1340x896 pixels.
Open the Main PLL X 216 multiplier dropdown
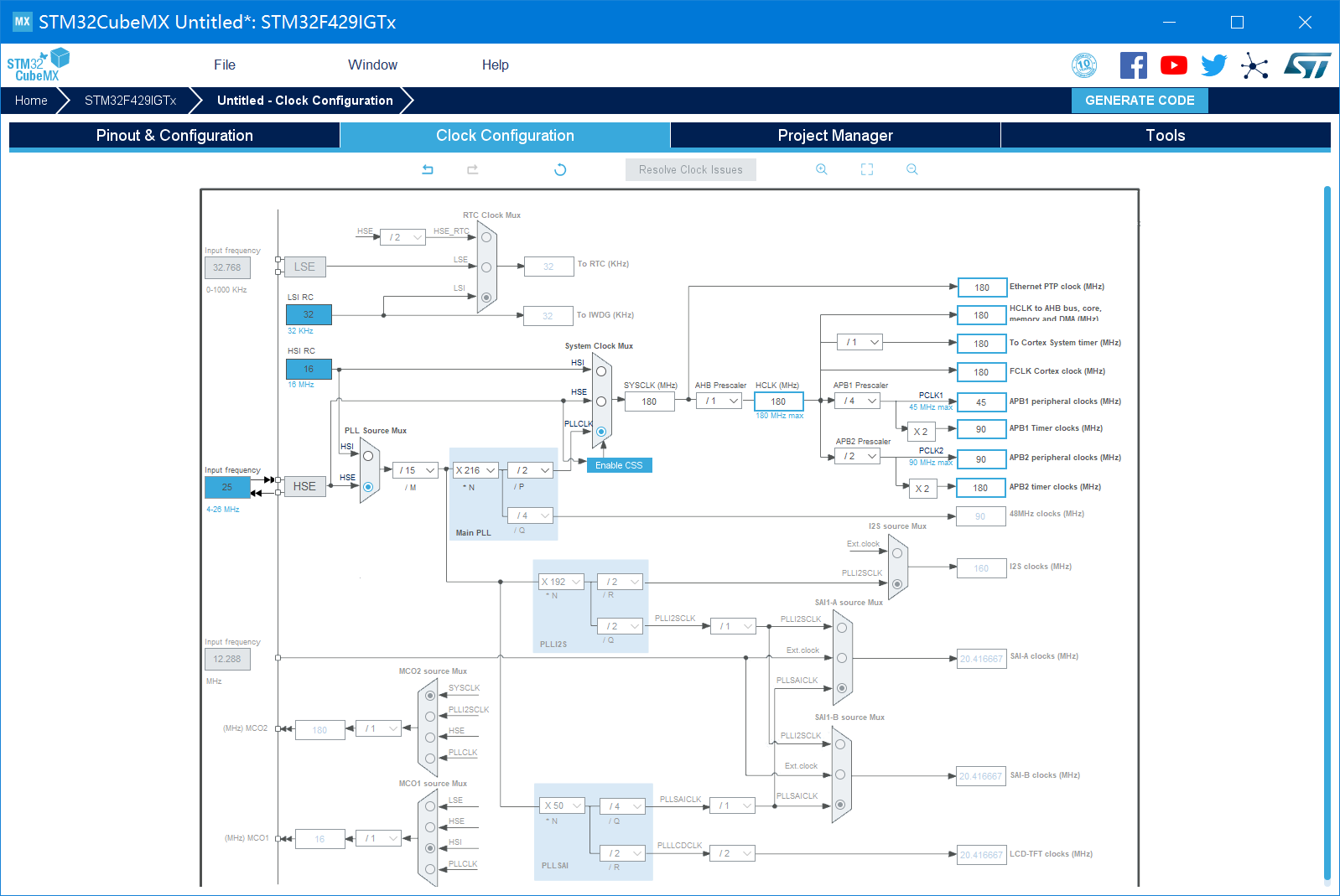pyautogui.click(x=475, y=470)
